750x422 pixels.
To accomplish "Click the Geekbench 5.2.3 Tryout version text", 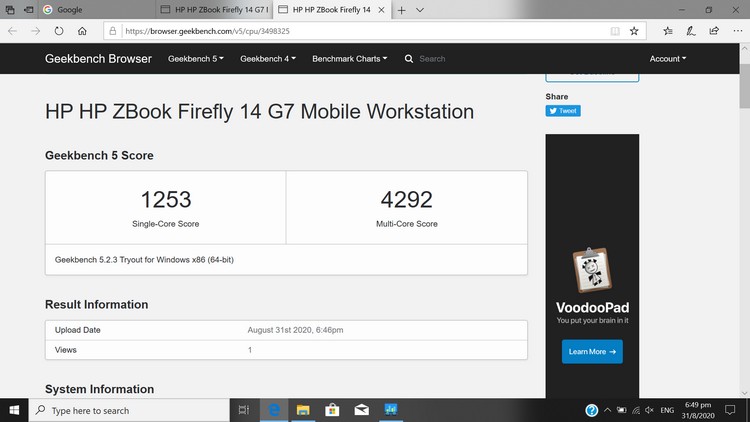I will pyautogui.click(x=144, y=260).
